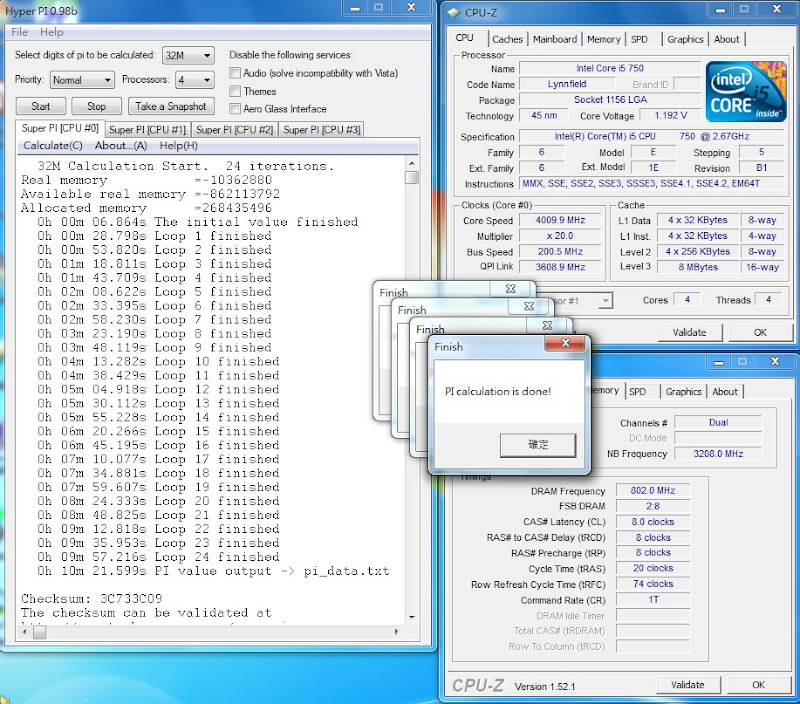Open the Calculate(C) menu
This screenshot has height=704, width=800.
click(x=53, y=146)
